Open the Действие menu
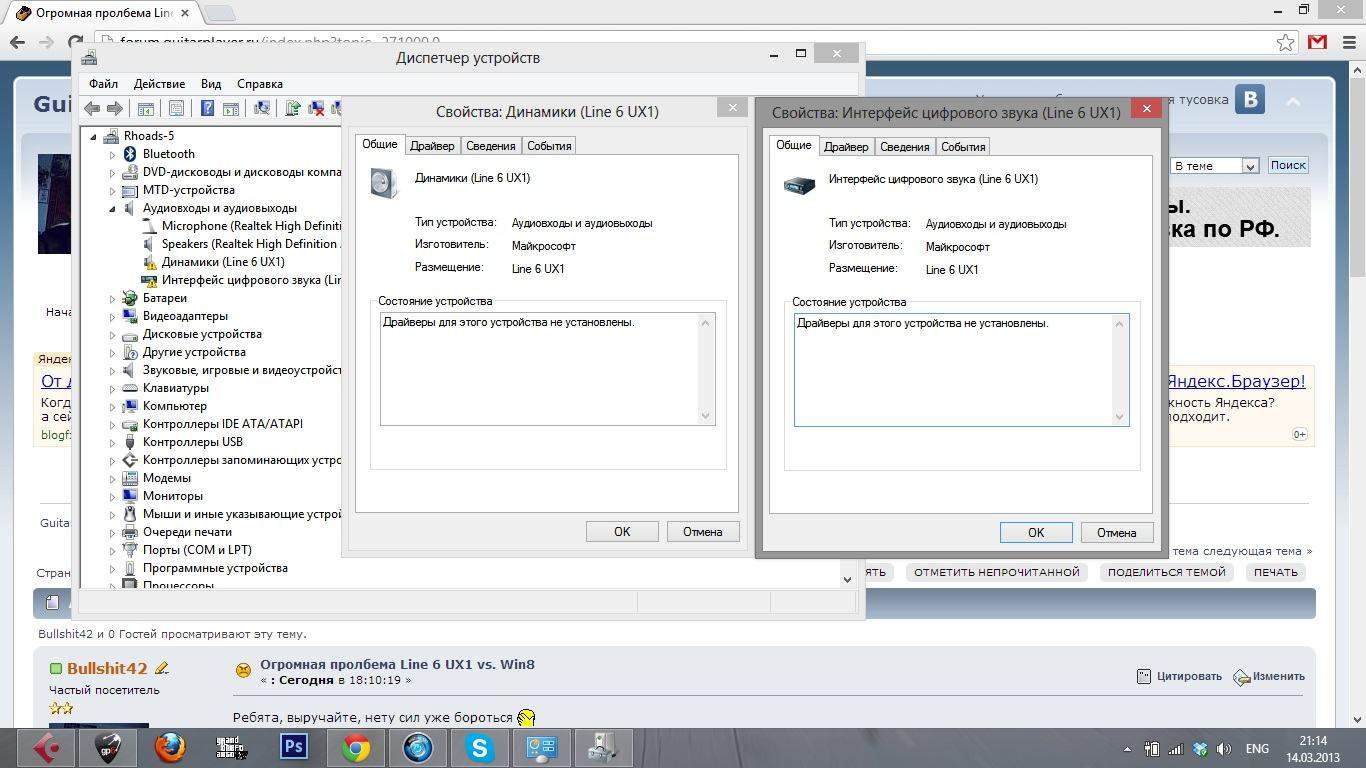 tap(159, 84)
